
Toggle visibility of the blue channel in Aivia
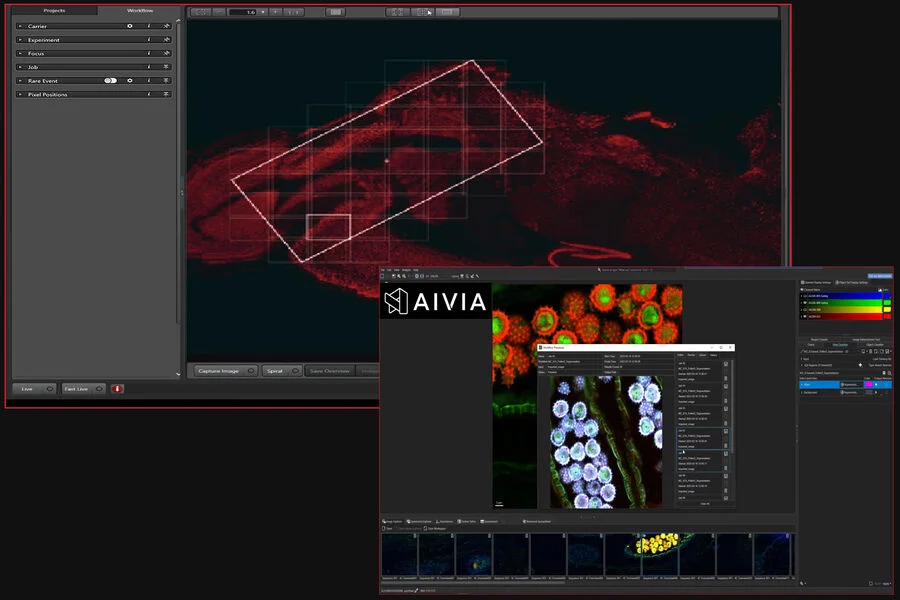point(805,296)
